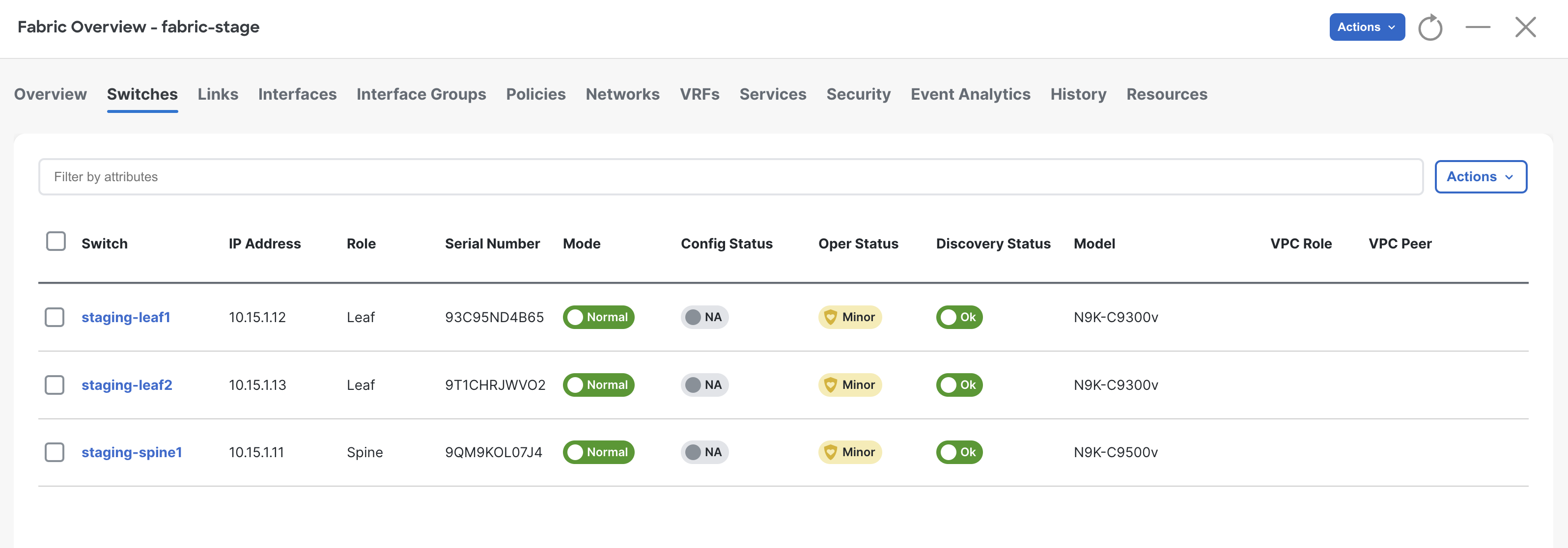
Task: Click serial number 9T1CHRJWVO2
Action: 496,385
